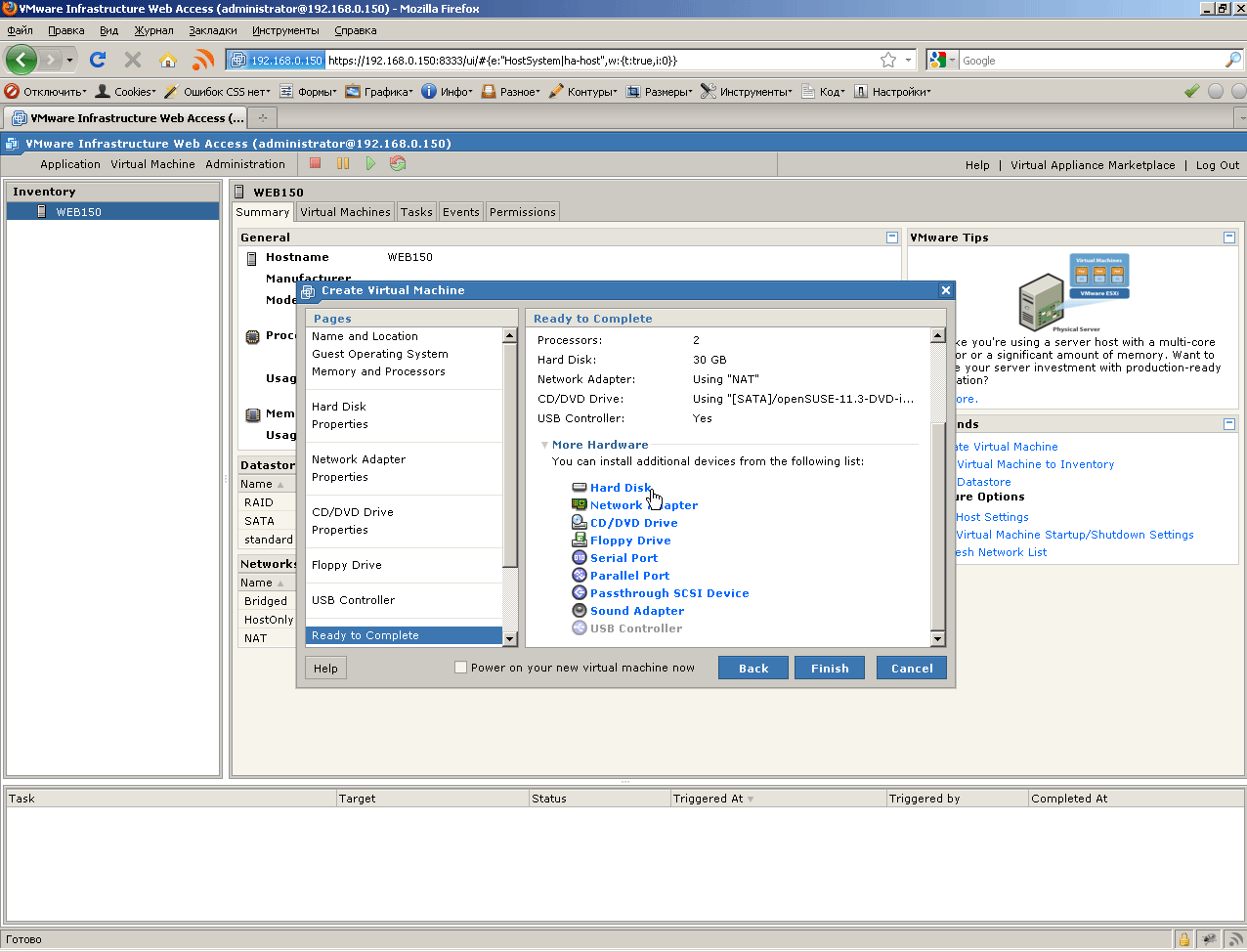
Task: Click the search magnifier icon
Action: (1232, 60)
